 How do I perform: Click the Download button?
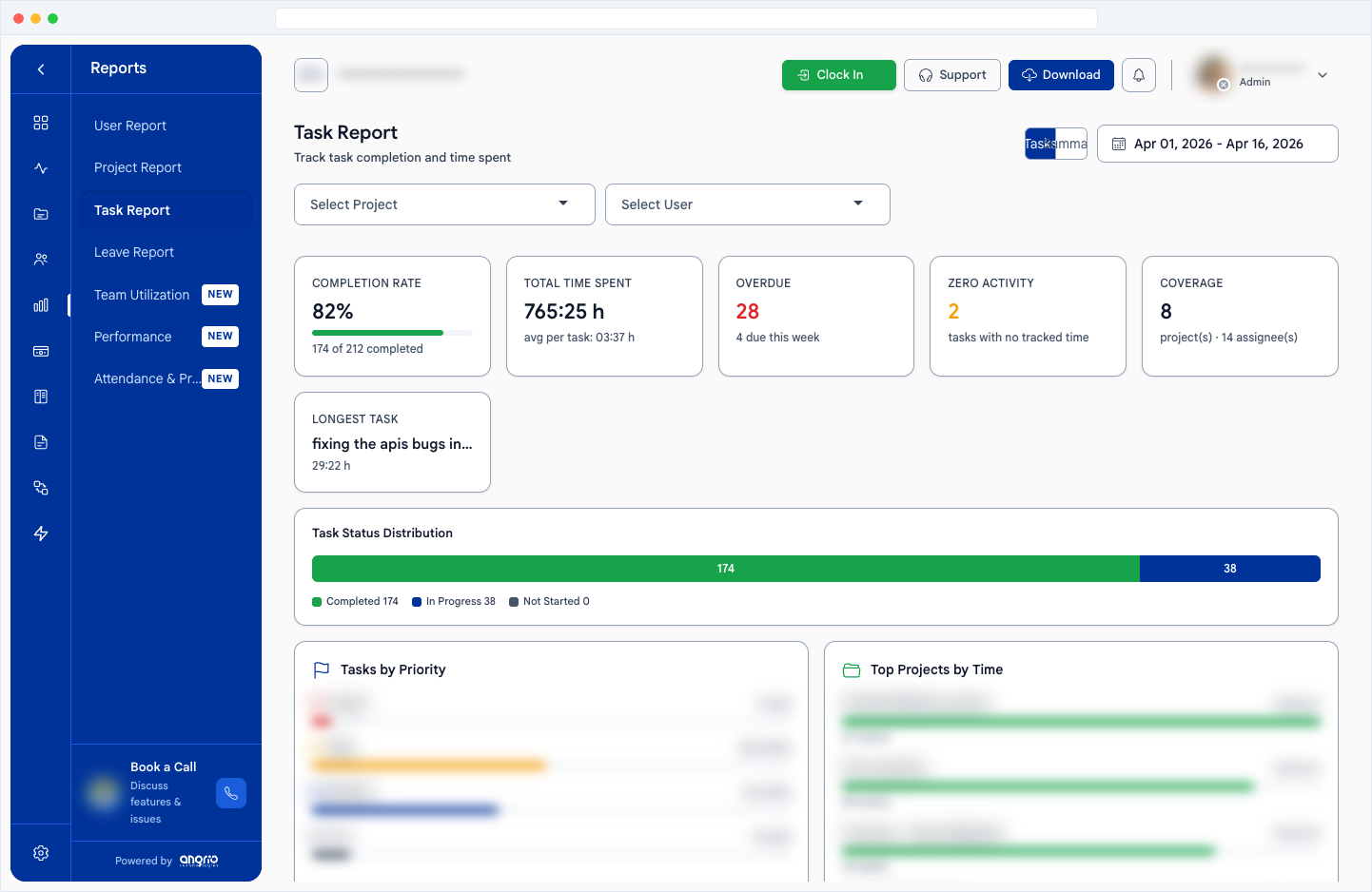click(x=1060, y=74)
